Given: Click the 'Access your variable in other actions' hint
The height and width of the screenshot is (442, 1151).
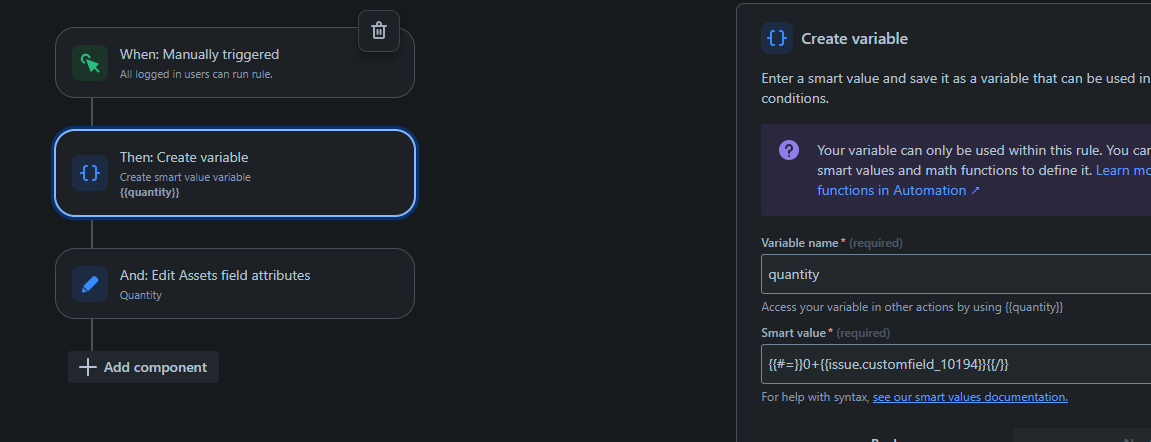Looking at the screenshot, I should point(912,307).
